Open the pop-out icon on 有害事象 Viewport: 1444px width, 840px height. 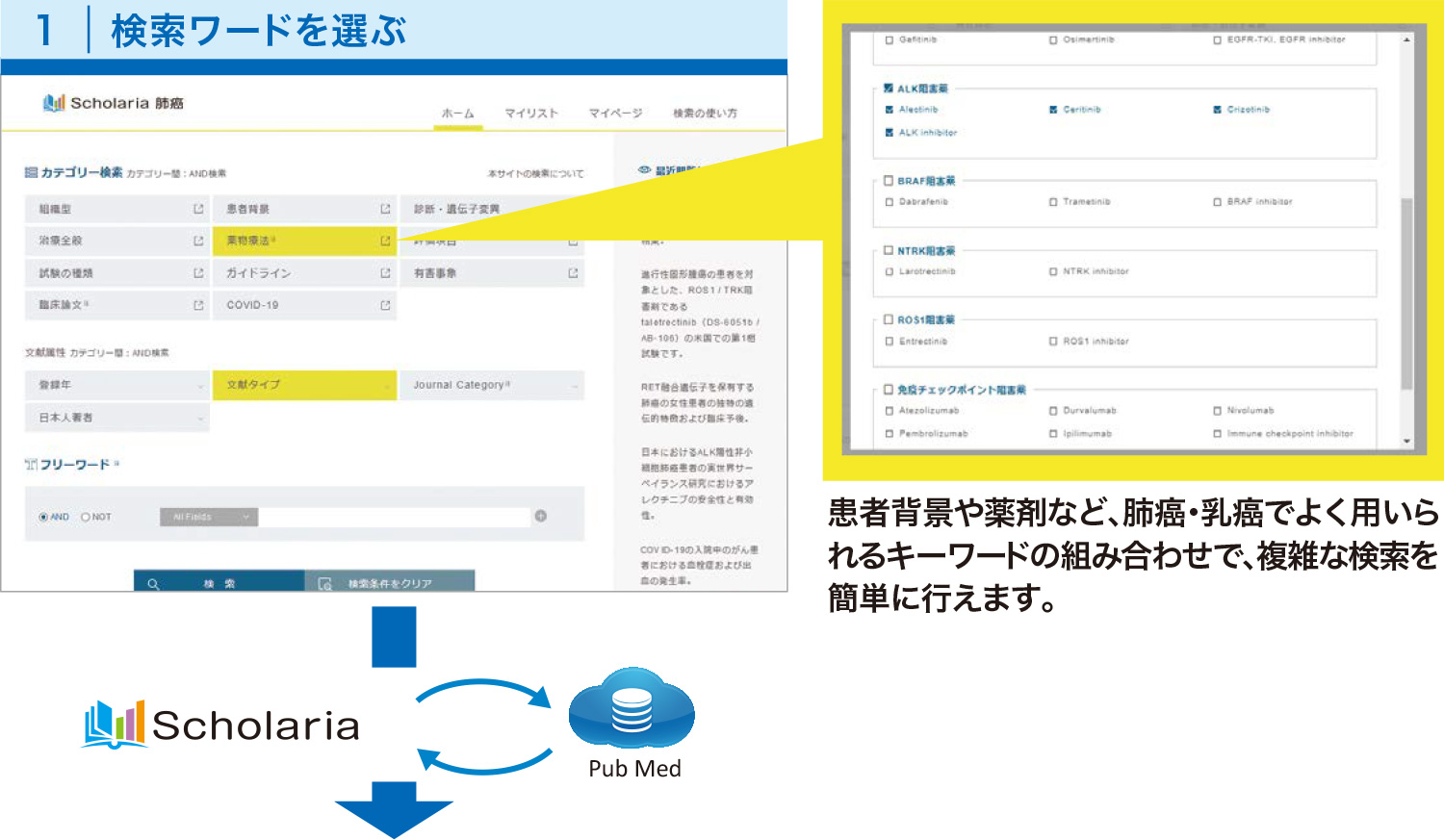pyautogui.click(x=573, y=273)
